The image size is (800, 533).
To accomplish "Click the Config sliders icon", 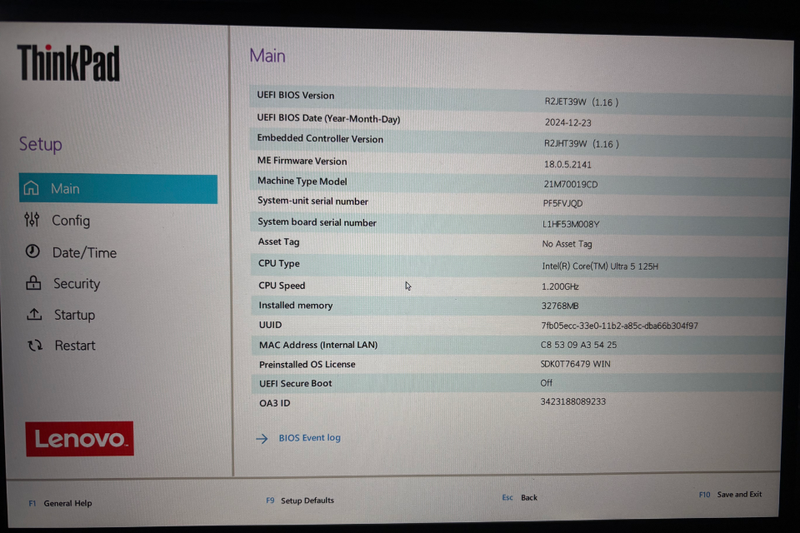I will click(x=32, y=219).
